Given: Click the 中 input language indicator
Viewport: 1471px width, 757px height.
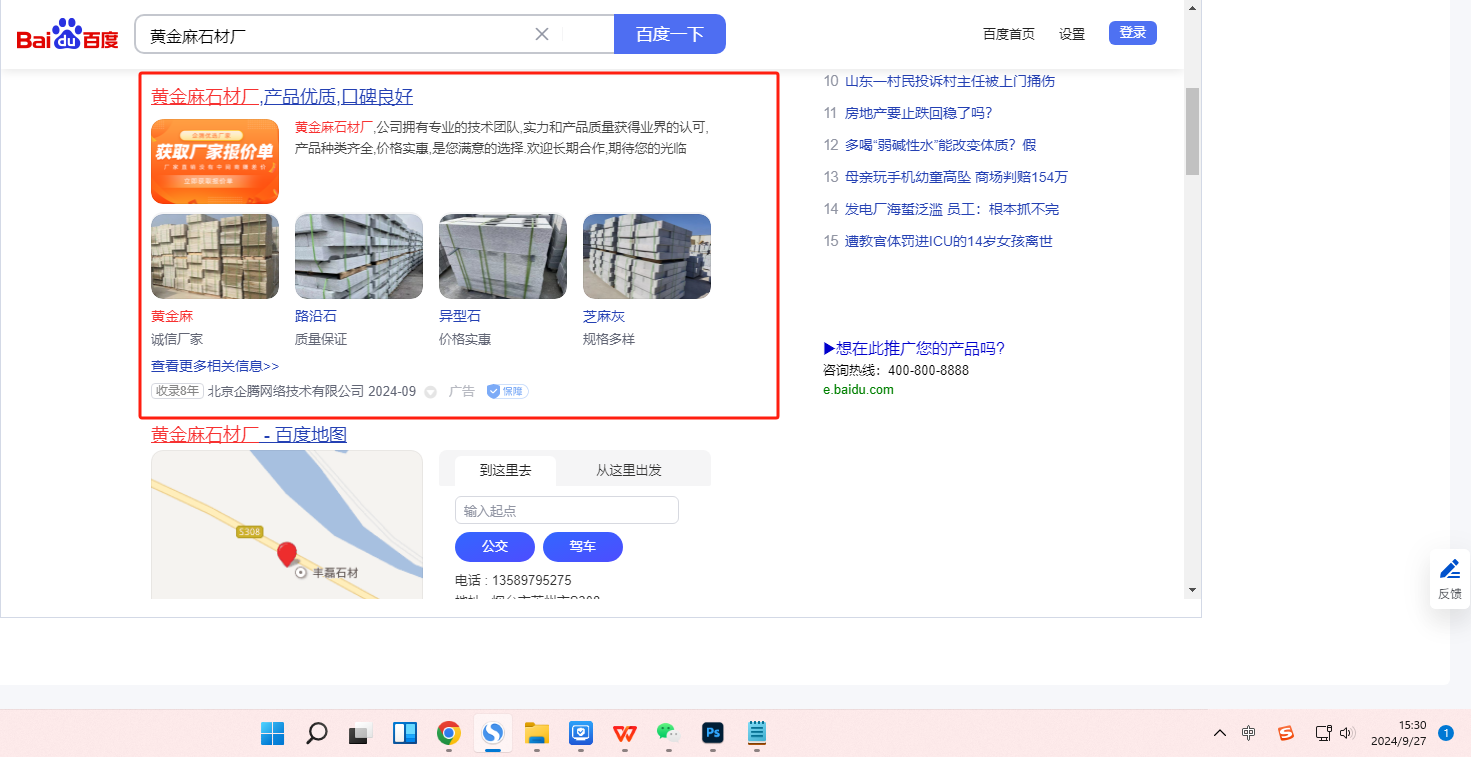Looking at the screenshot, I should [x=1249, y=734].
